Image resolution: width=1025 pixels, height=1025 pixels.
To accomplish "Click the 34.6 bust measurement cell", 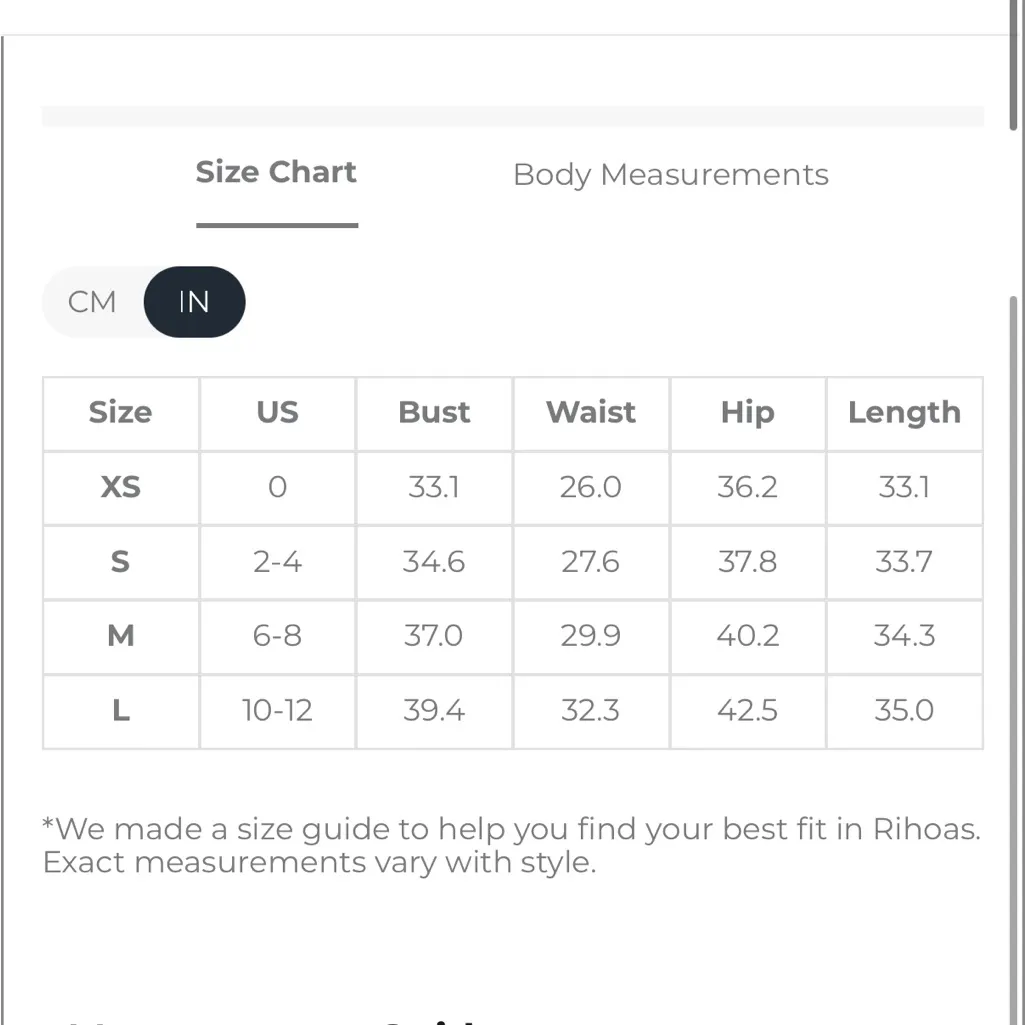I will 434,562.
